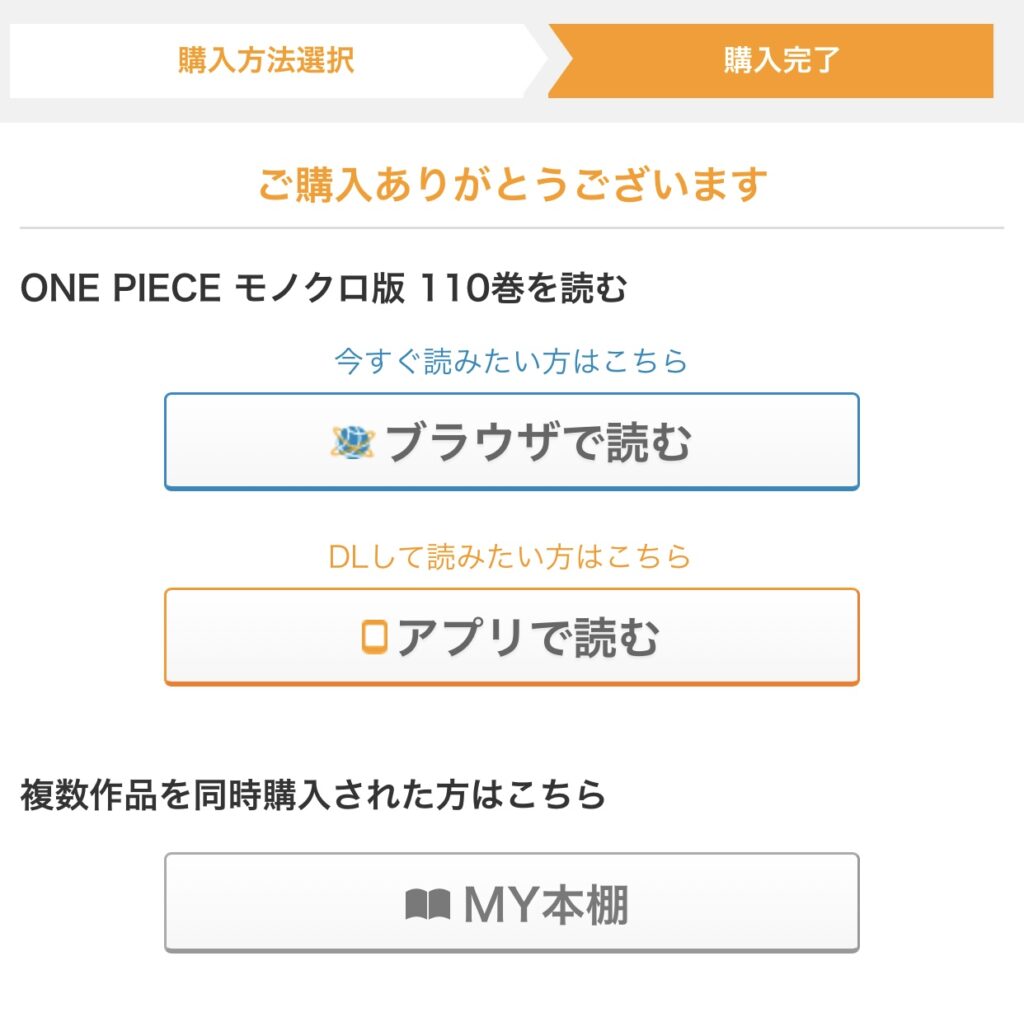Image resolution: width=1024 pixels, height=1017 pixels.
Task: Click the 複数作品を同時購入された方はこちら heading
Action: 314,794
